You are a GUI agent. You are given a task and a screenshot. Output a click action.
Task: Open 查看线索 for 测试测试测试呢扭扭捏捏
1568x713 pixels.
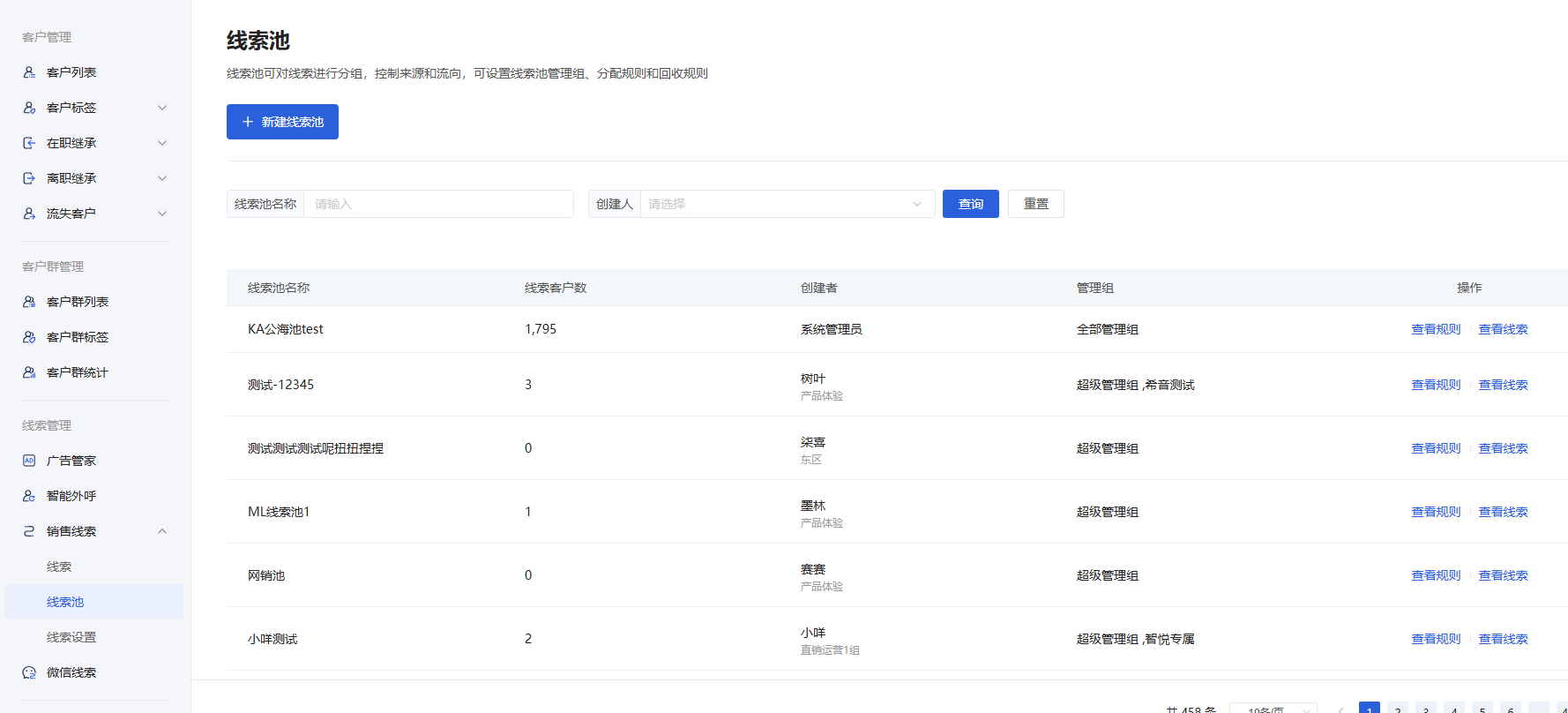(x=1503, y=448)
